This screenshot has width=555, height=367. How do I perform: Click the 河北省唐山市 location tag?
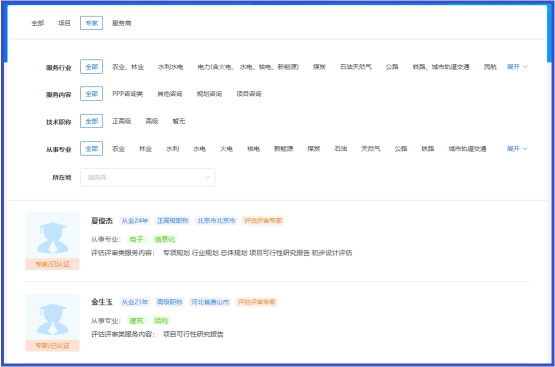[210, 302]
